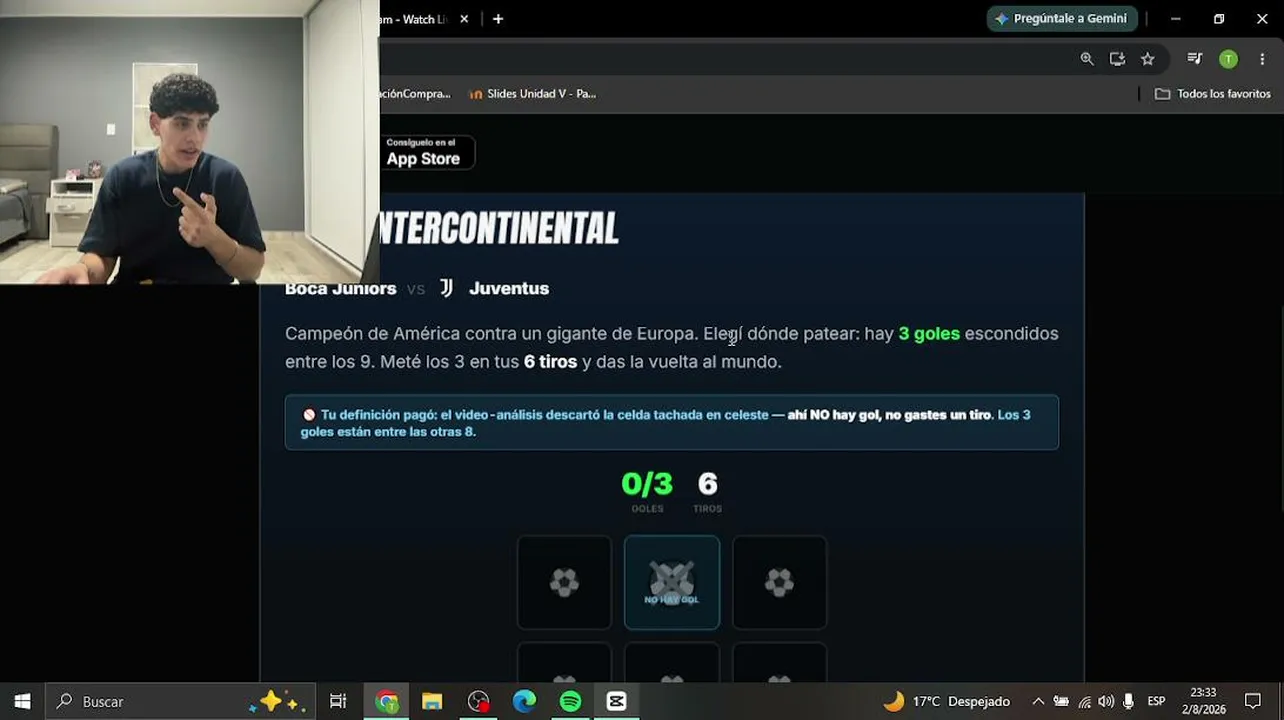
Task: Click the crossed-out NO HAY GOL cell
Action: pyautogui.click(x=672, y=583)
